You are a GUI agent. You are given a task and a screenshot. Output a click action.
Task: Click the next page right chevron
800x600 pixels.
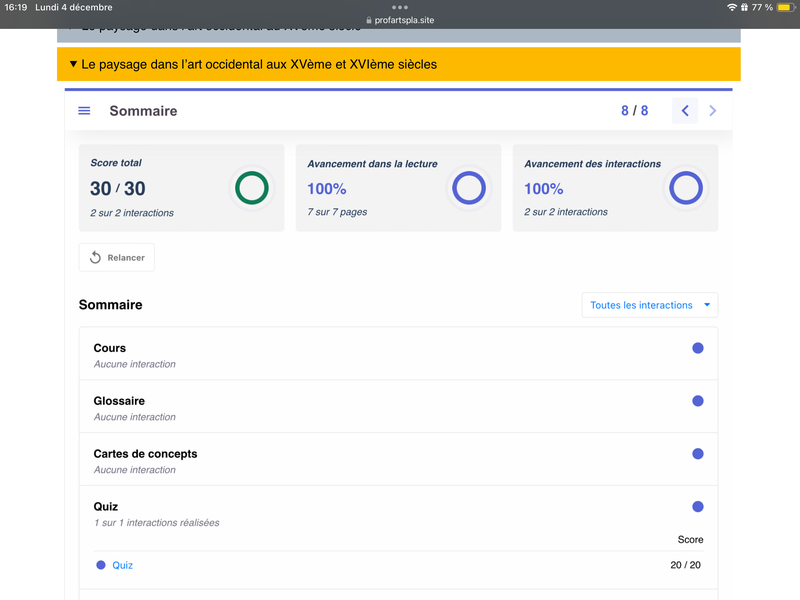pos(713,111)
